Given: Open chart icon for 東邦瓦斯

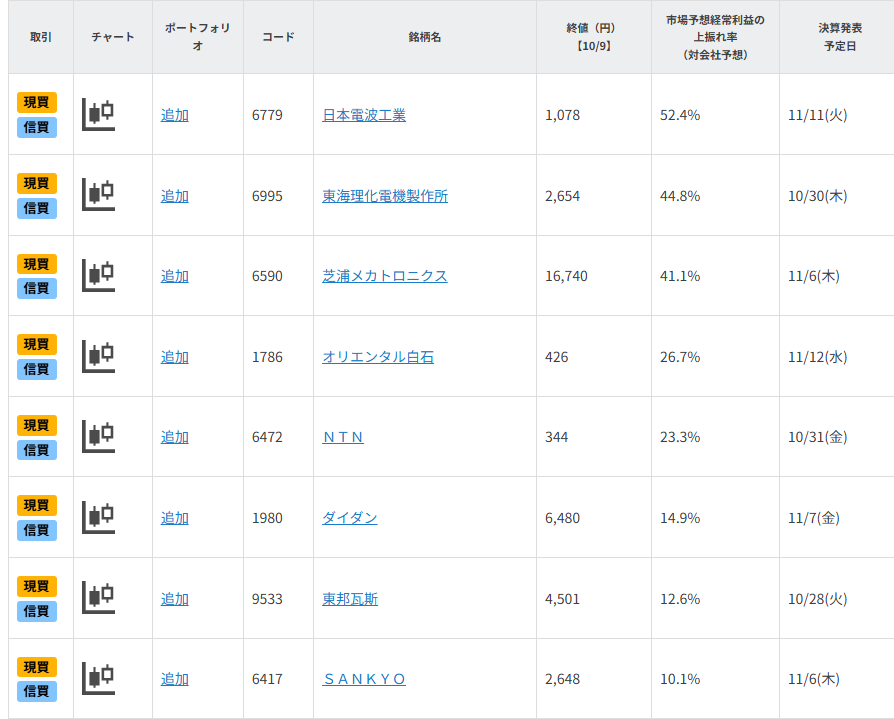Looking at the screenshot, I should coord(98,598).
